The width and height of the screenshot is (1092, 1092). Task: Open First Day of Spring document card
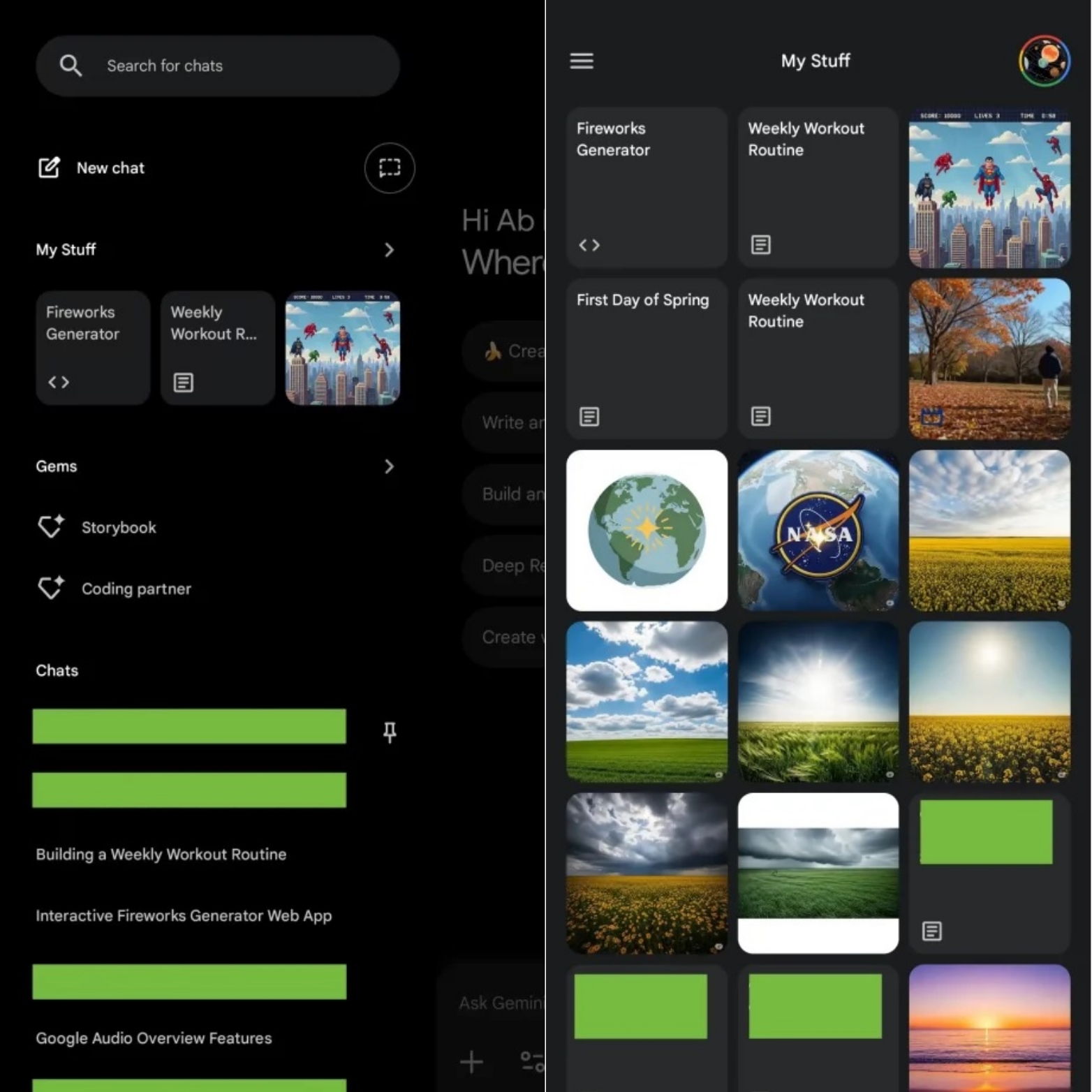[x=646, y=358]
